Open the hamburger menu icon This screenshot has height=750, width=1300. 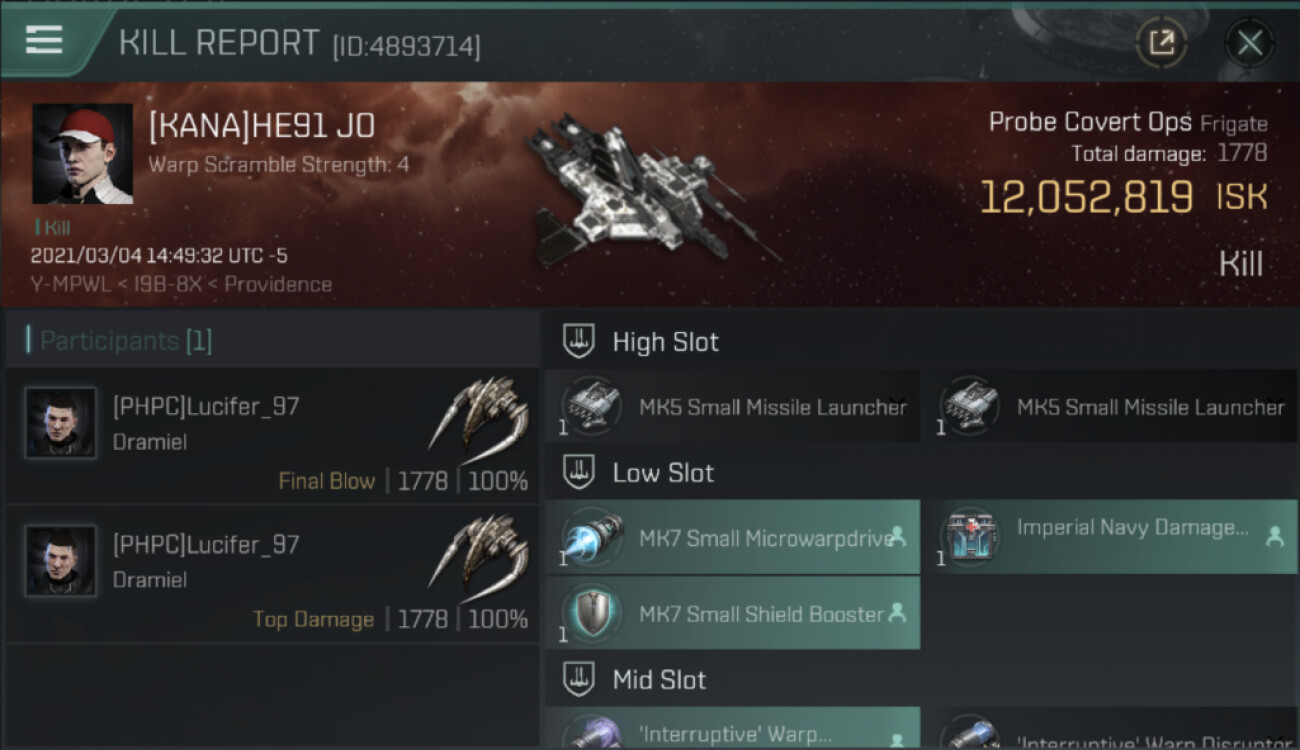tap(44, 40)
